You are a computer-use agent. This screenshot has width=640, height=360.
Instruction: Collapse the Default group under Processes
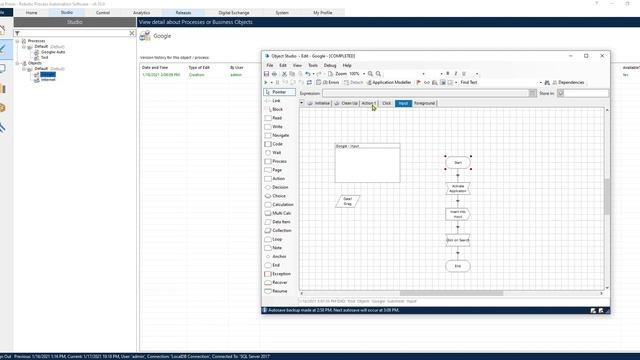click(x=24, y=47)
